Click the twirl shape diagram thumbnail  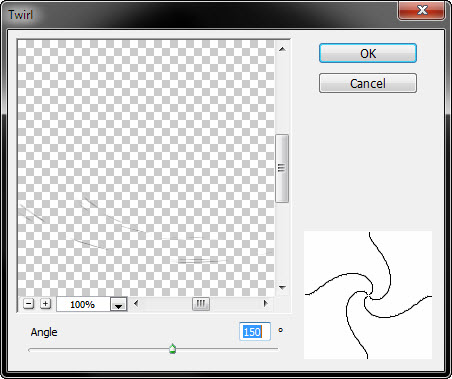pyautogui.click(x=368, y=295)
